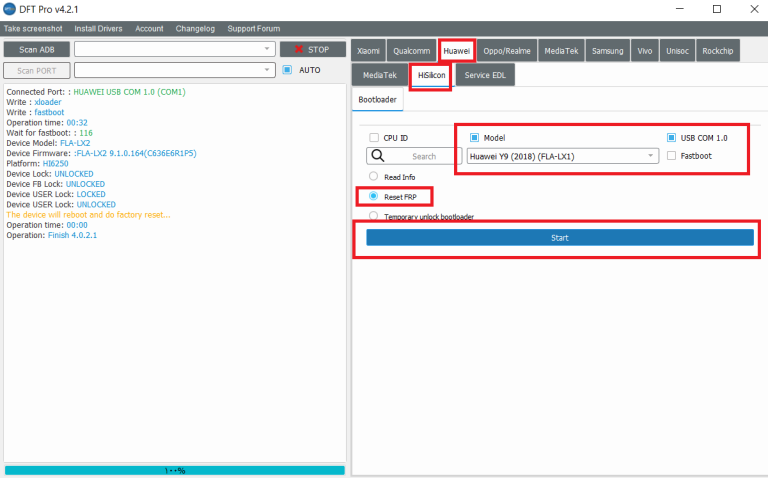This screenshot has width=768, height=478.
Task: Click the fastboot log entry
Action: (x=49, y=113)
